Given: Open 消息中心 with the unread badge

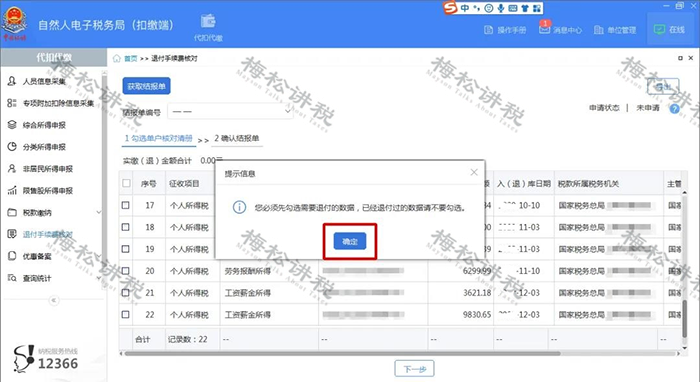Looking at the screenshot, I should pyautogui.click(x=560, y=29).
